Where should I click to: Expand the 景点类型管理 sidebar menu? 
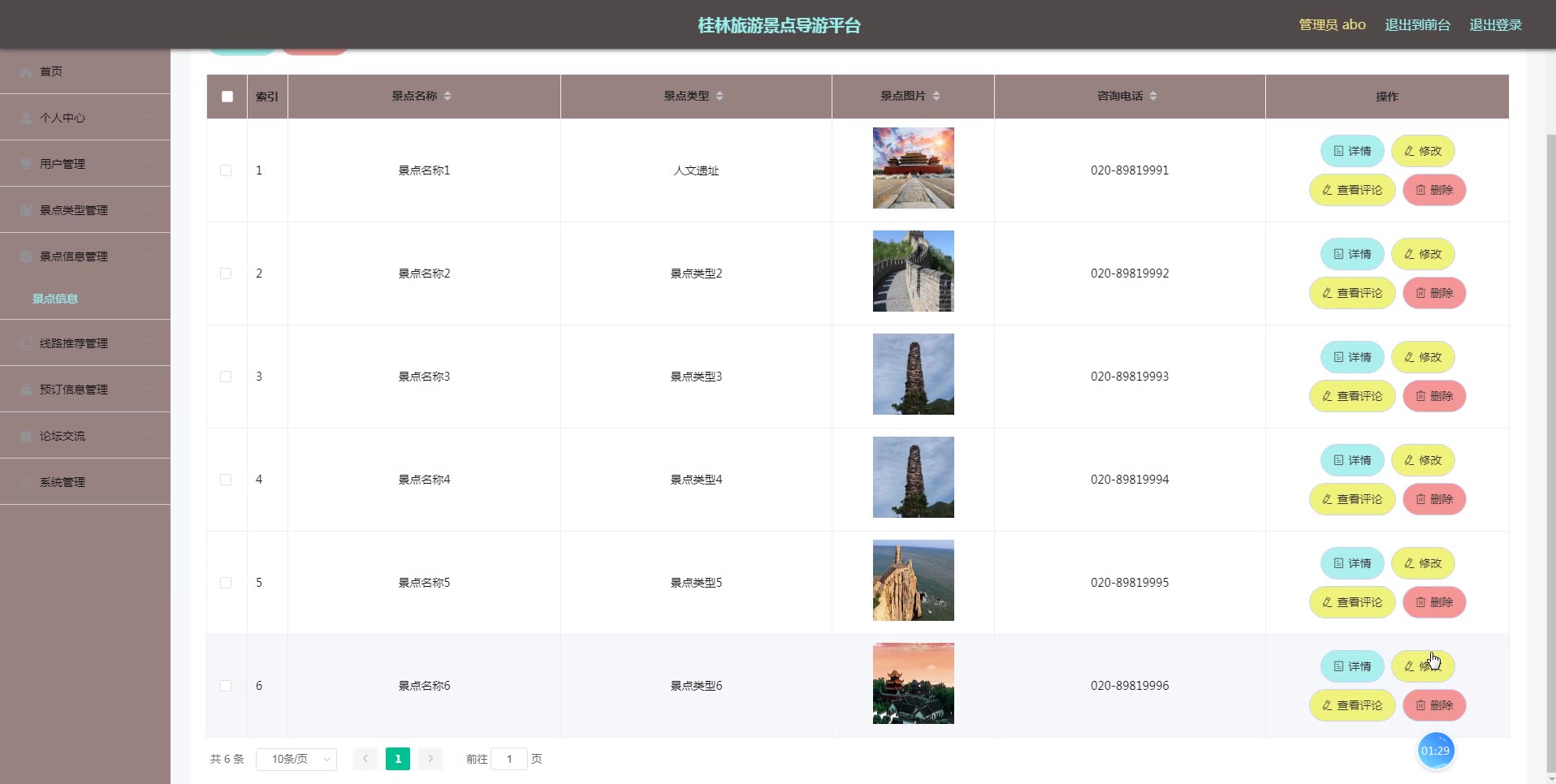tap(85, 210)
